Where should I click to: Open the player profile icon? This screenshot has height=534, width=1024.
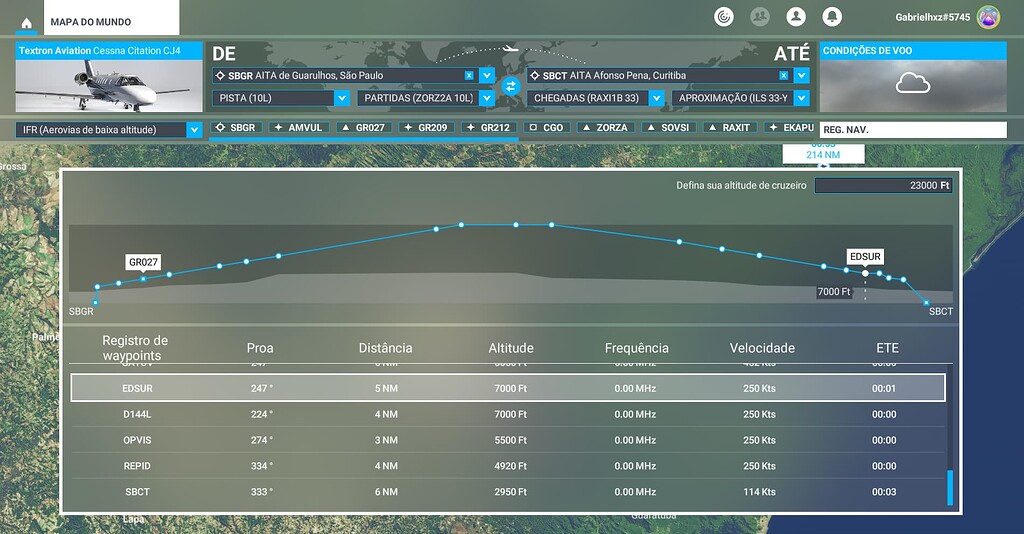coord(796,17)
